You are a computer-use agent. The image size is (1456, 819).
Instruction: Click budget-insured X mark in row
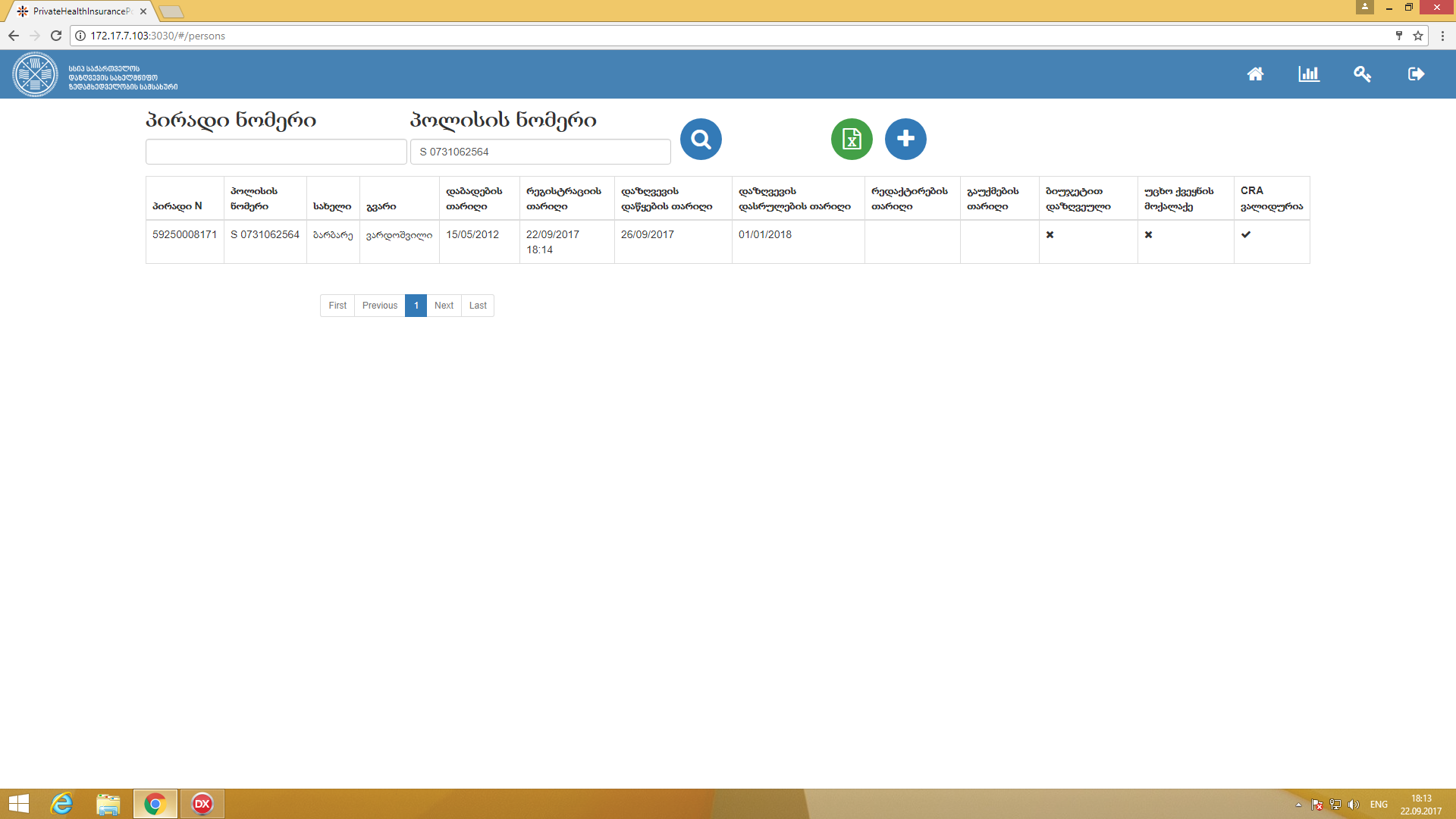1050,234
